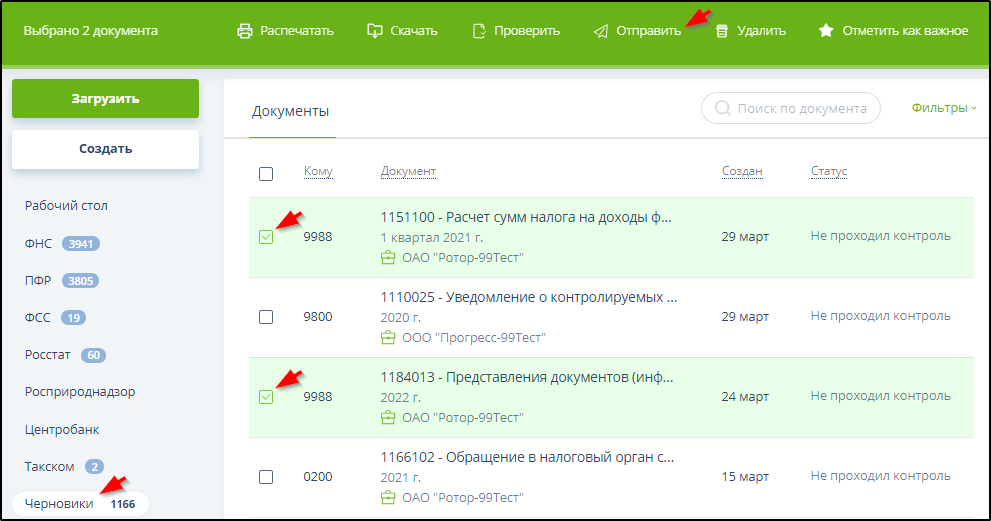The width and height of the screenshot is (991, 521).
Task: Click the search magnifier icon
Action: (721, 108)
